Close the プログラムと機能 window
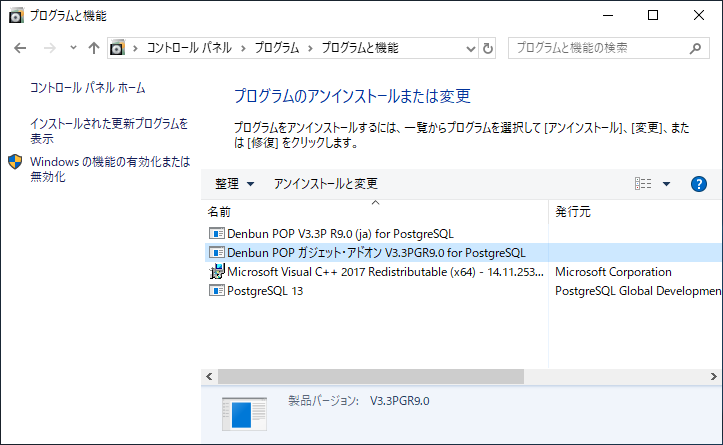The image size is (723, 445). click(x=699, y=15)
